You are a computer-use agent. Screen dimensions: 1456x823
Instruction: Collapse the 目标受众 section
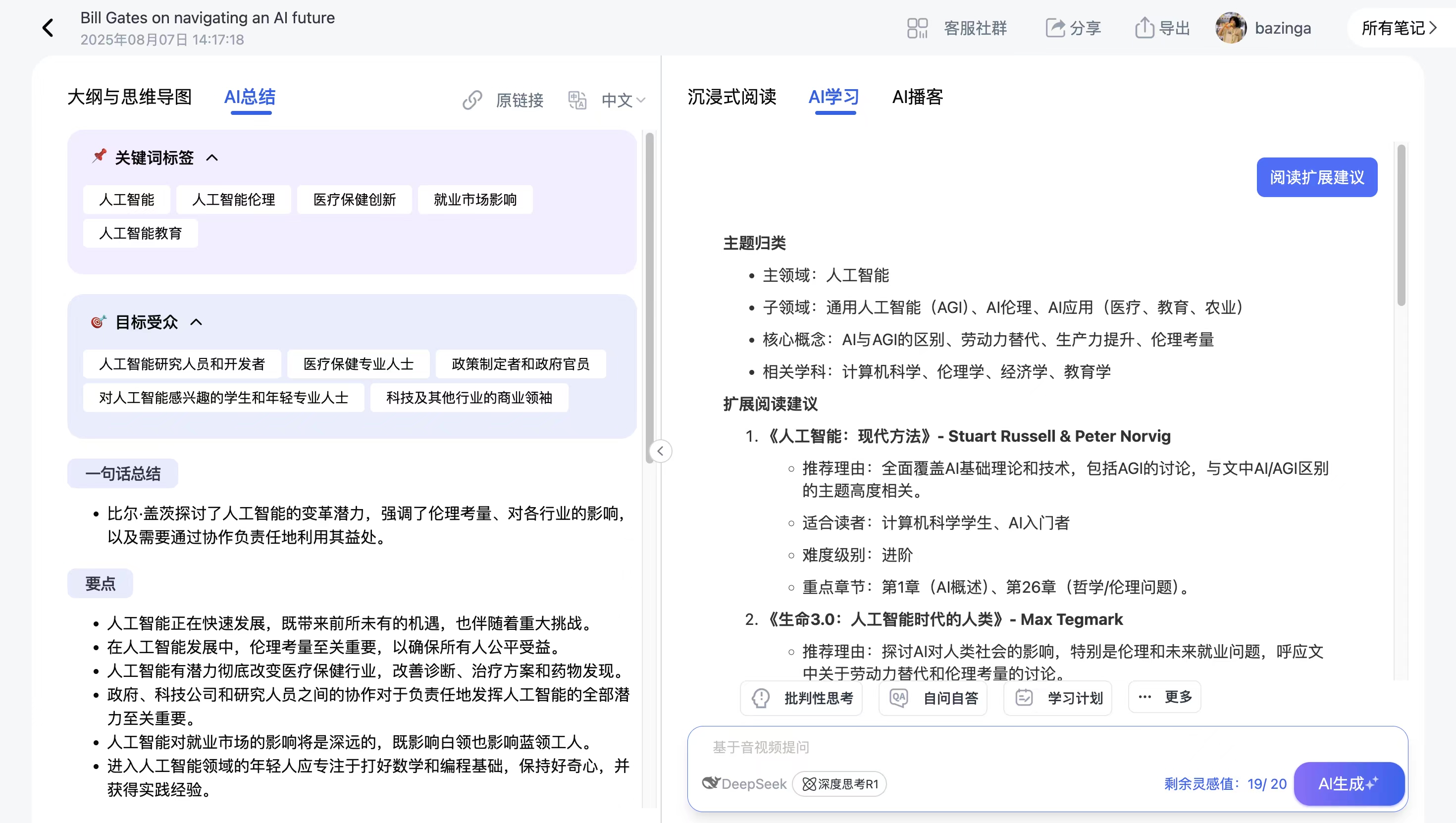pos(196,322)
